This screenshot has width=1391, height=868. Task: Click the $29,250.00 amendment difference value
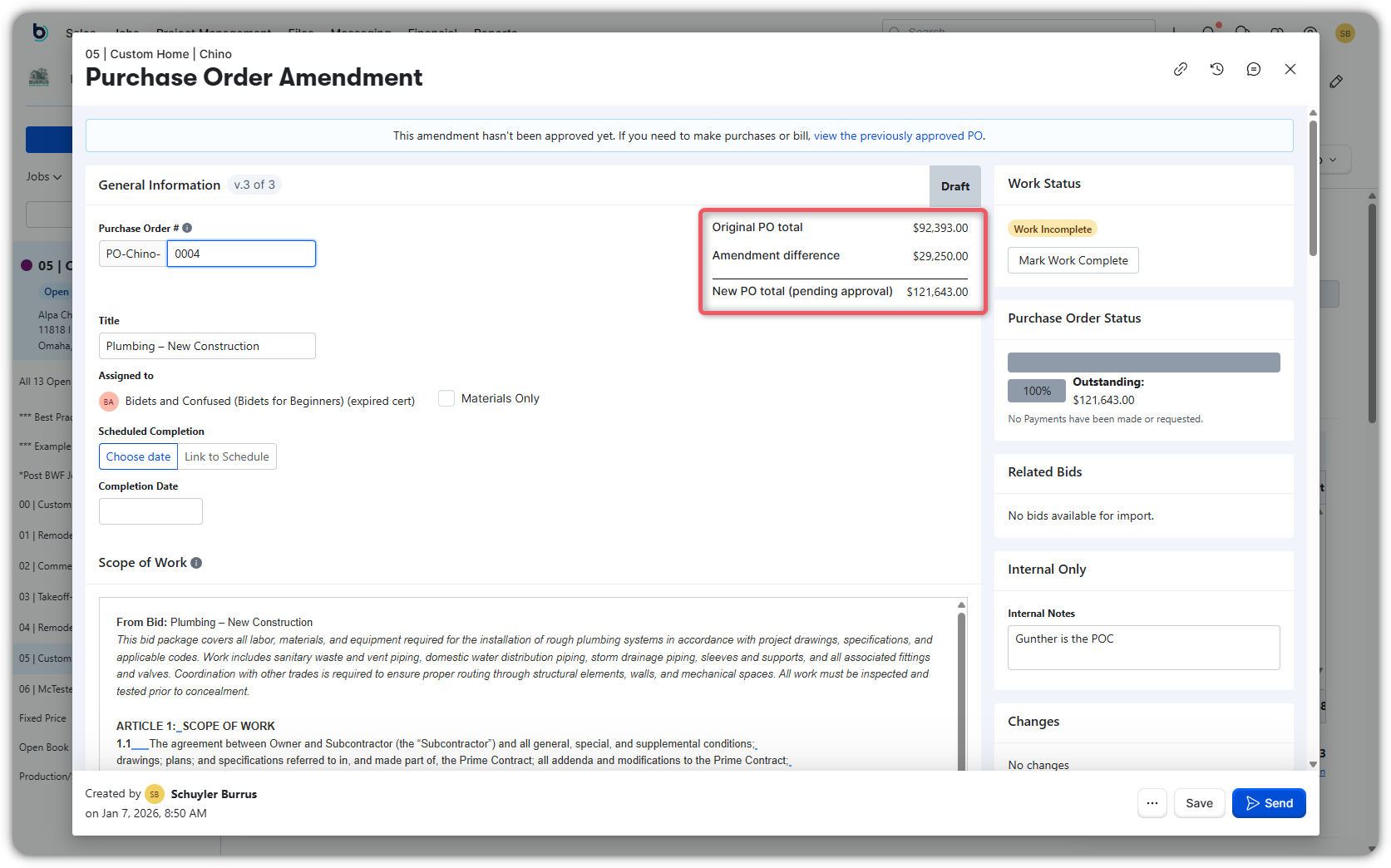tap(940, 256)
